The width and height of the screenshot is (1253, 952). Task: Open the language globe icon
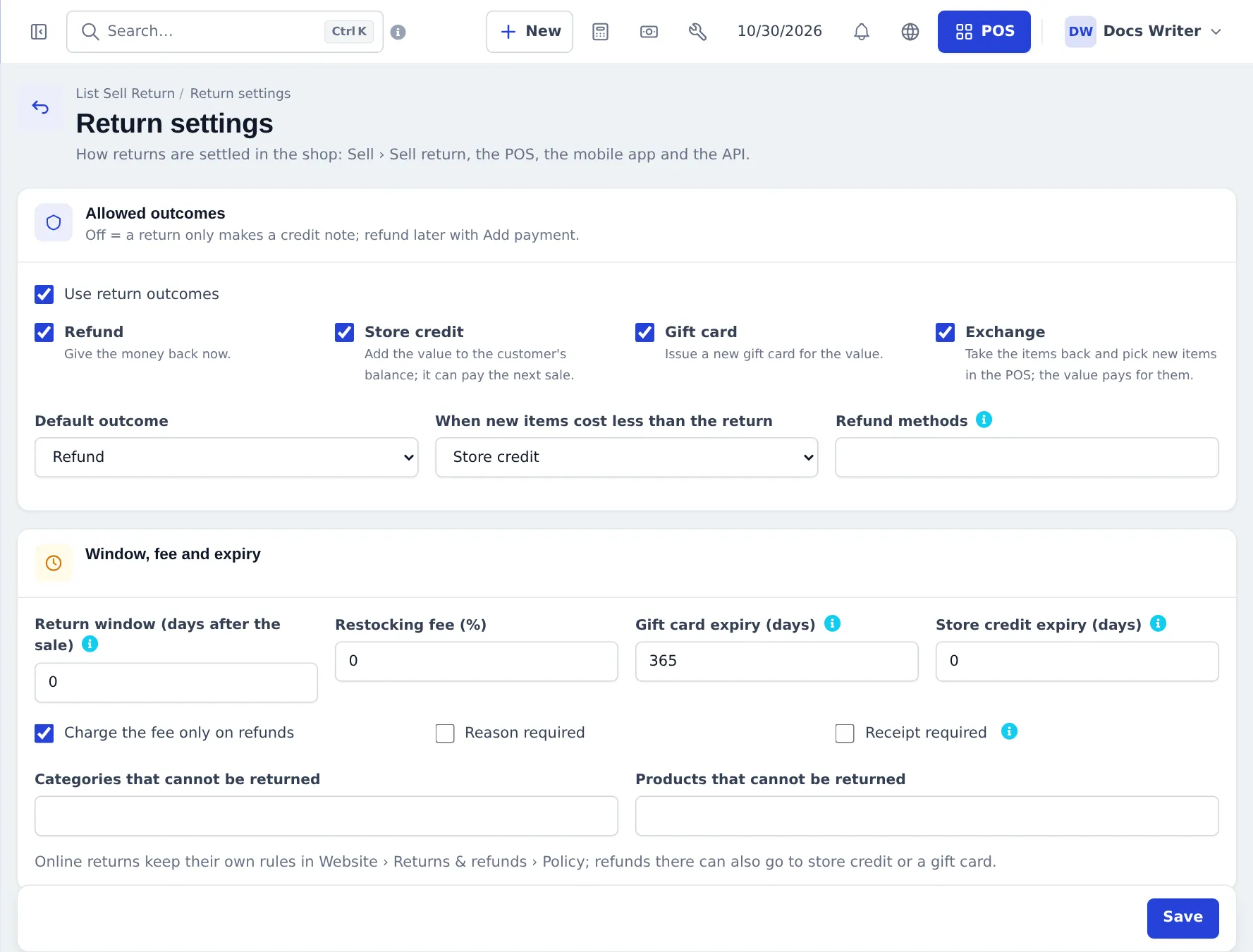click(910, 32)
